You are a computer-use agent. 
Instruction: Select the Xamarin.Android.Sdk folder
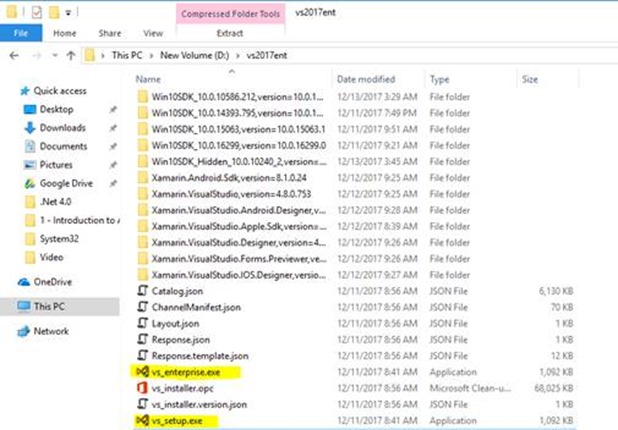229,178
